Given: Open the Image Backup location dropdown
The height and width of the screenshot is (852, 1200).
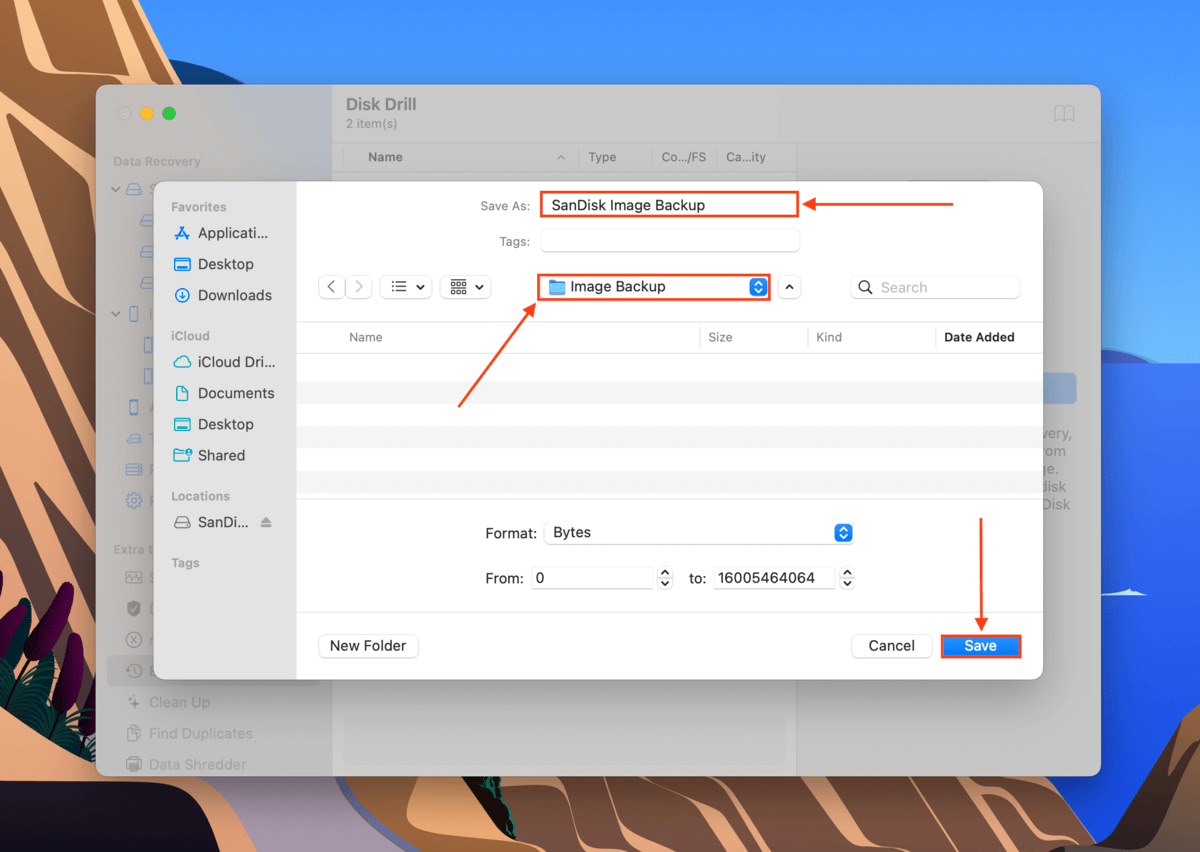Looking at the screenshot, I should (654, 287).
